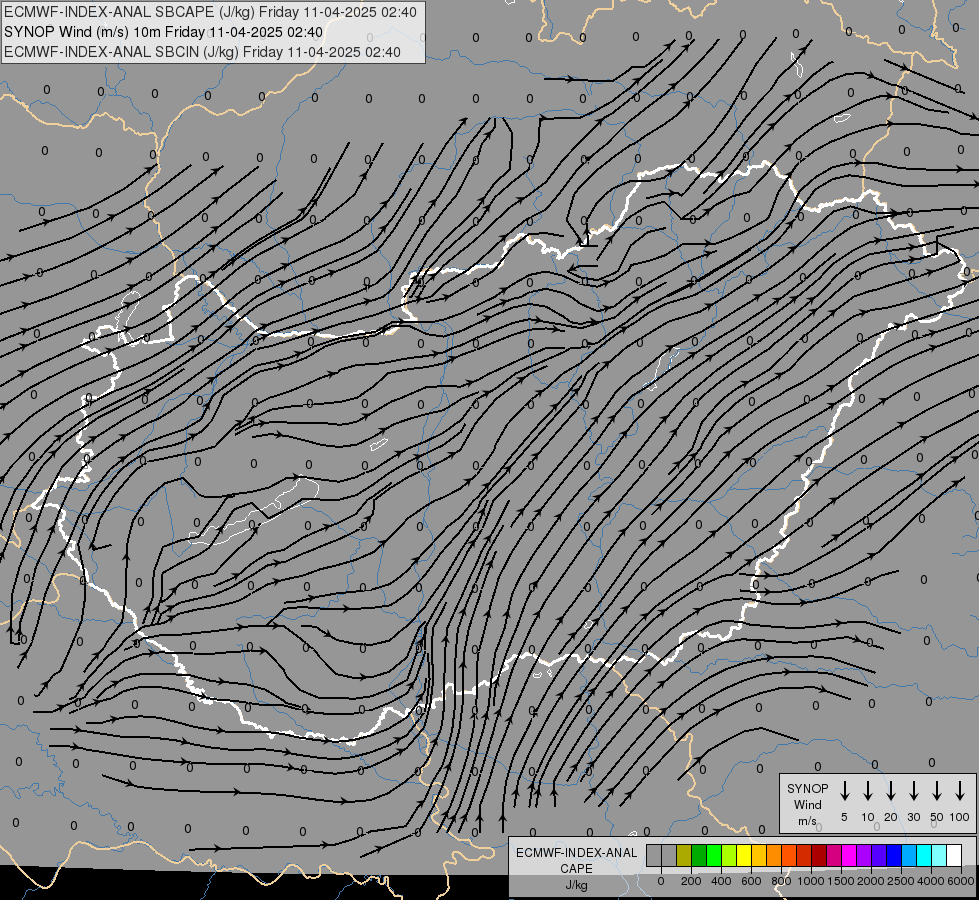
Task: Pick the olive swatch in CAPE legend
Action: coord(684,855)
